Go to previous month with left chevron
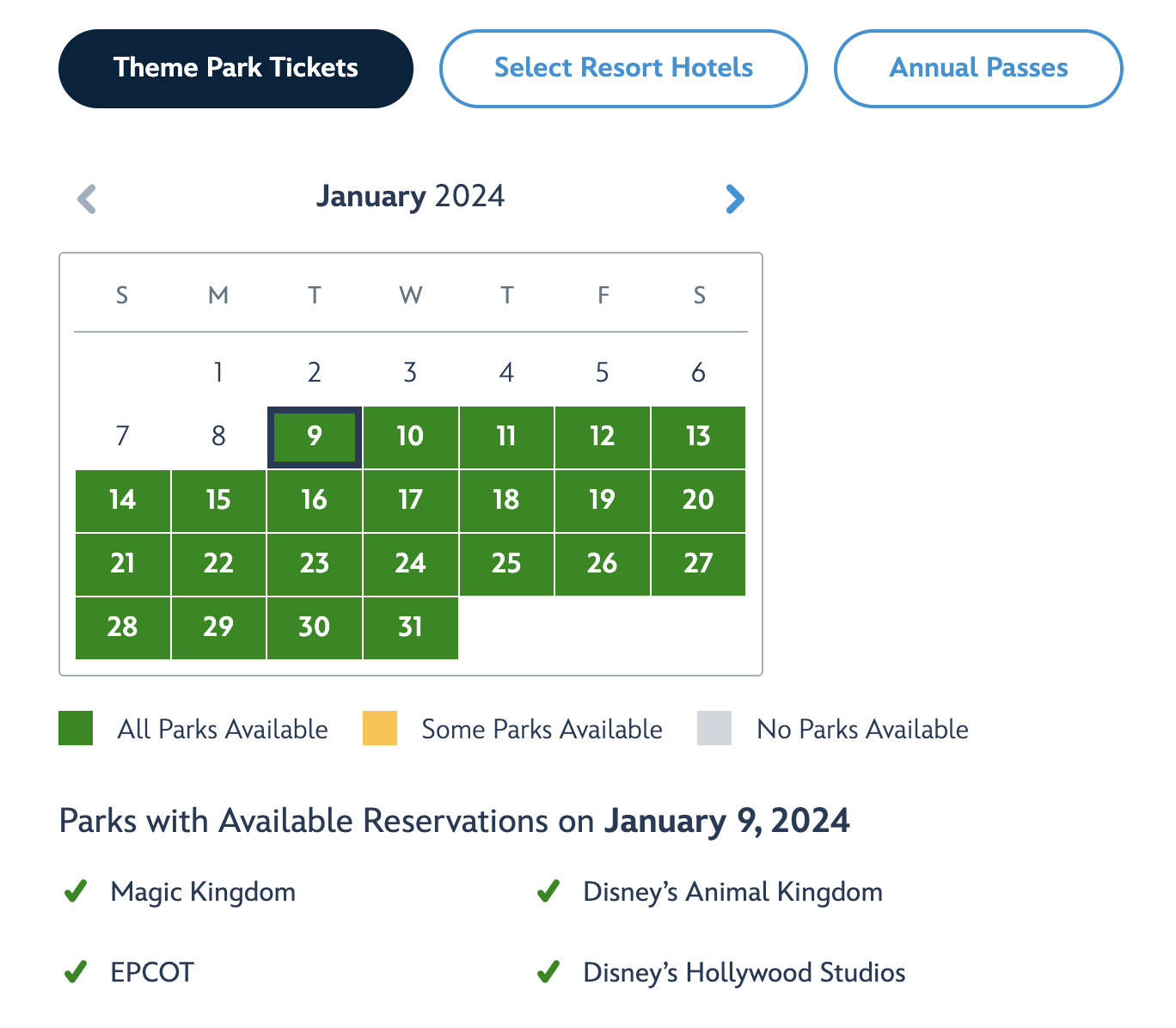The image size is (1176, 1028). coord(87,199)
